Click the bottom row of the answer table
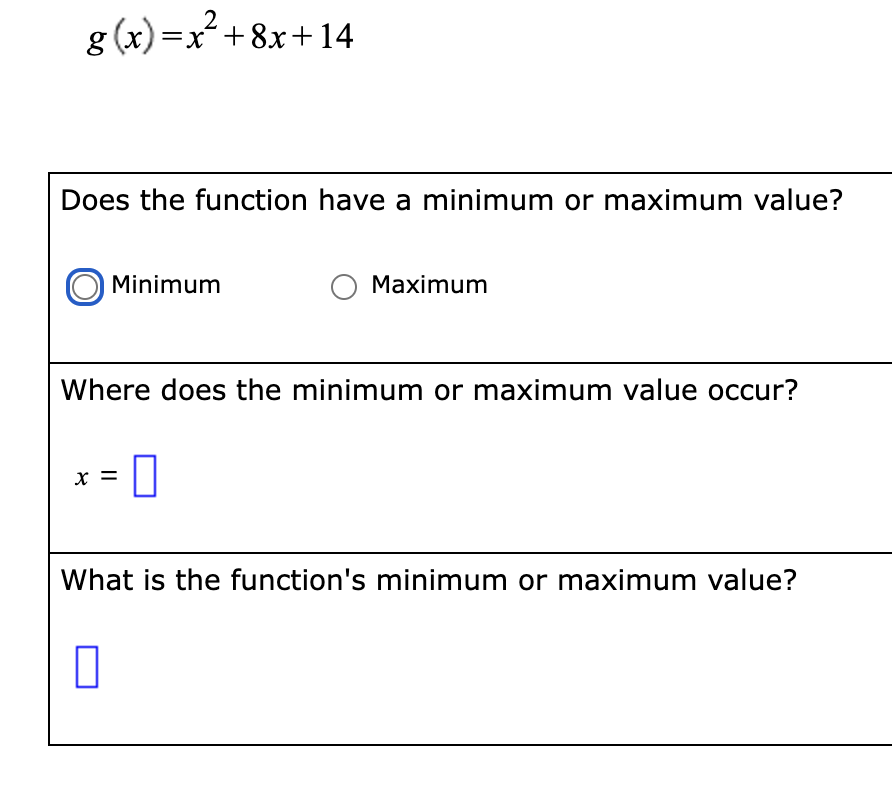The image size is (892, 786). pos(450,645)
